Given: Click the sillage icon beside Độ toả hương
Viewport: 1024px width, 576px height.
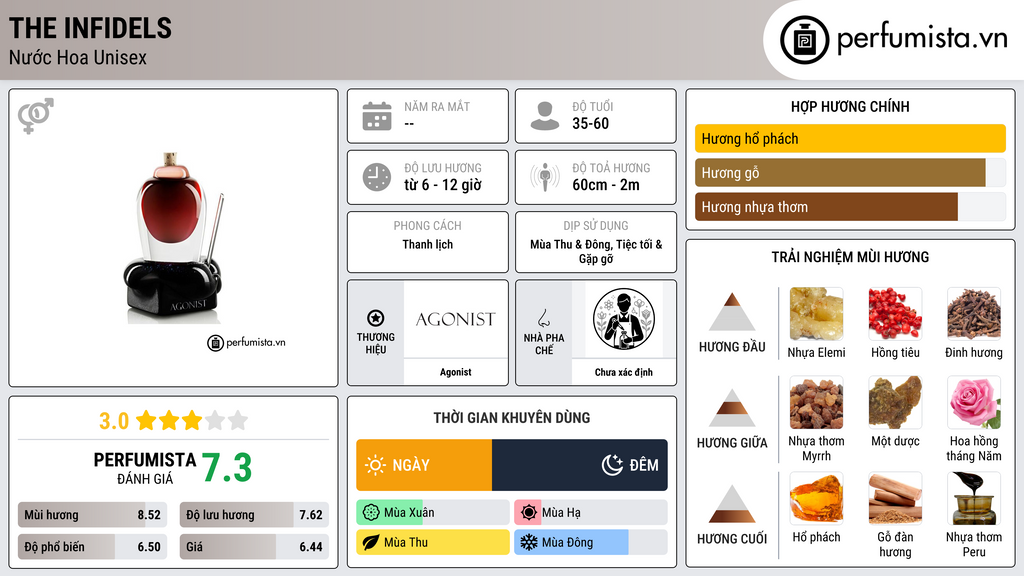Looking at the screenshot, I should [x=545, y=177].
